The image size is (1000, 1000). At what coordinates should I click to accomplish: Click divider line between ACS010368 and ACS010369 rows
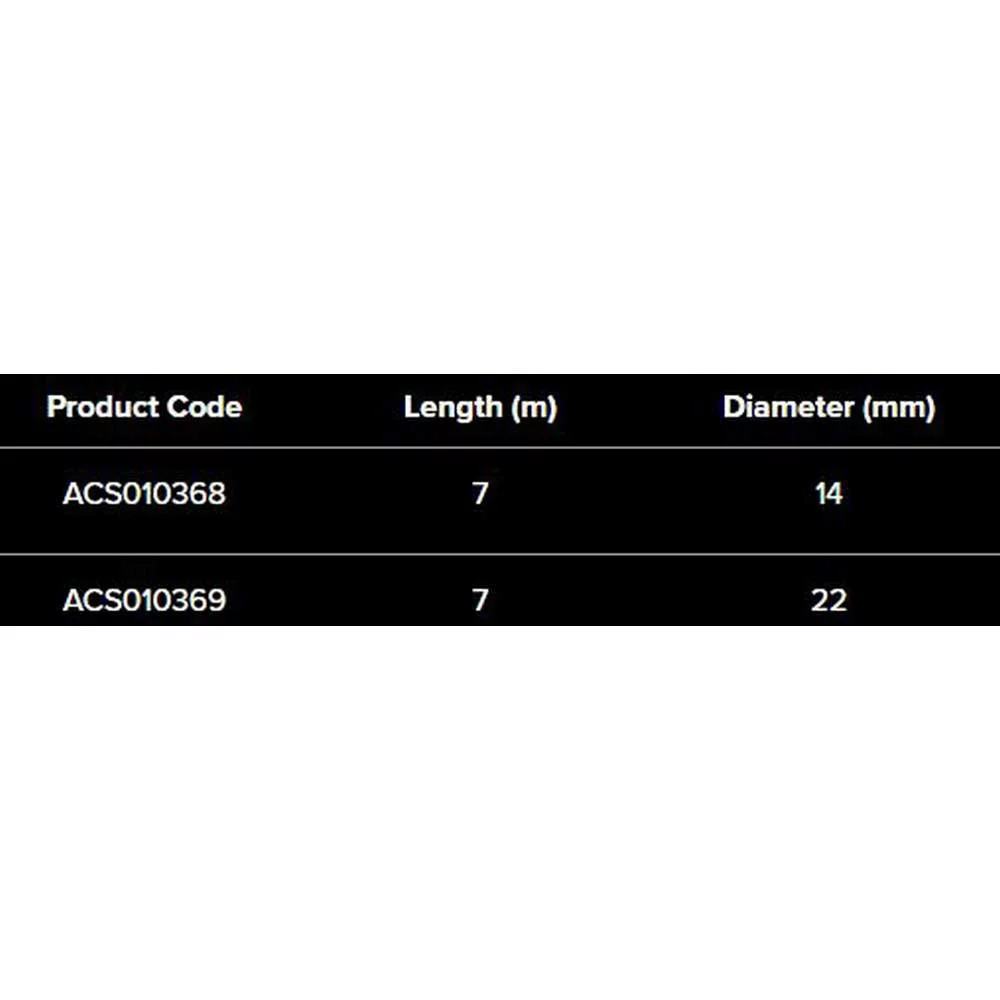click(500, 554)
